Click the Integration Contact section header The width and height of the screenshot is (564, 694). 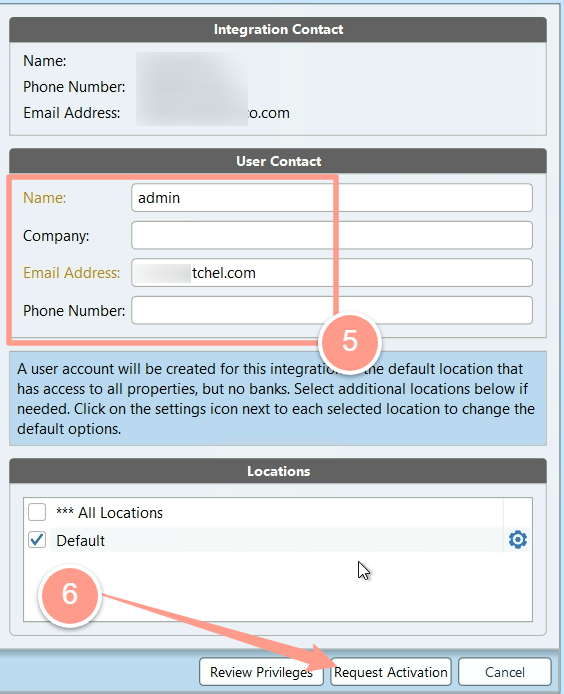278,30
